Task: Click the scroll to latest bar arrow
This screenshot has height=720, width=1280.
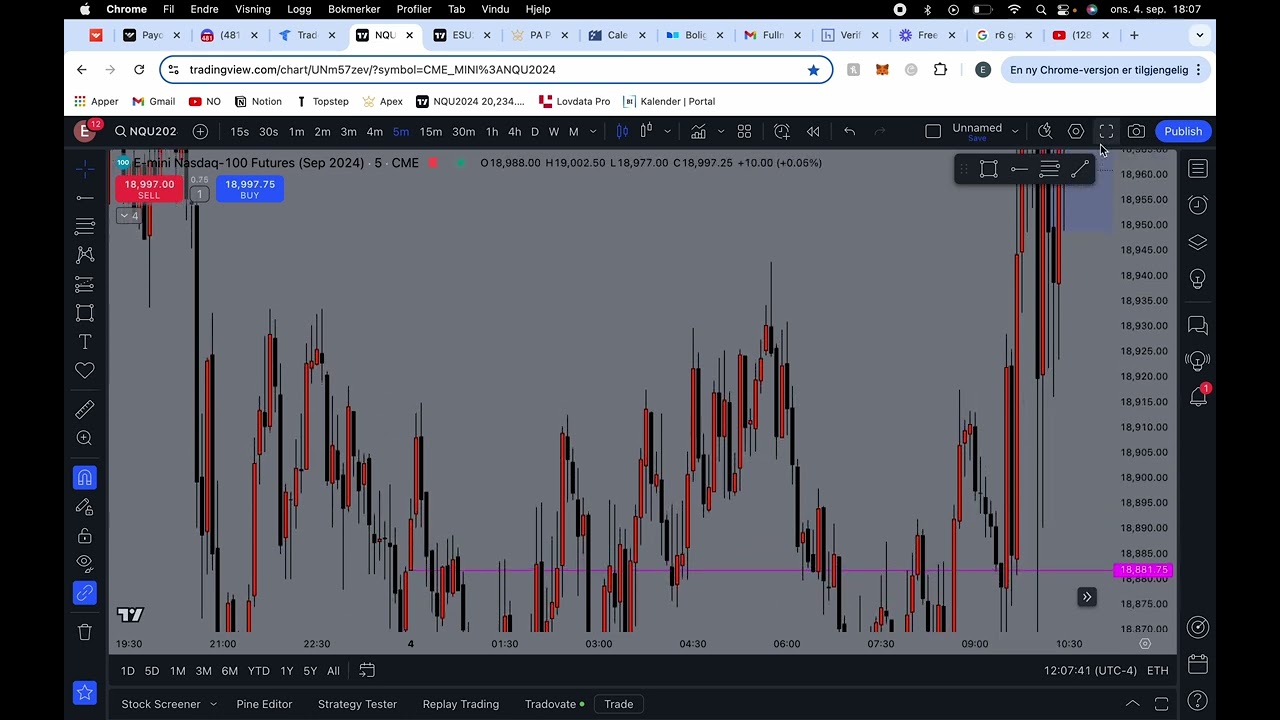Action: [x=1087, y=598]
